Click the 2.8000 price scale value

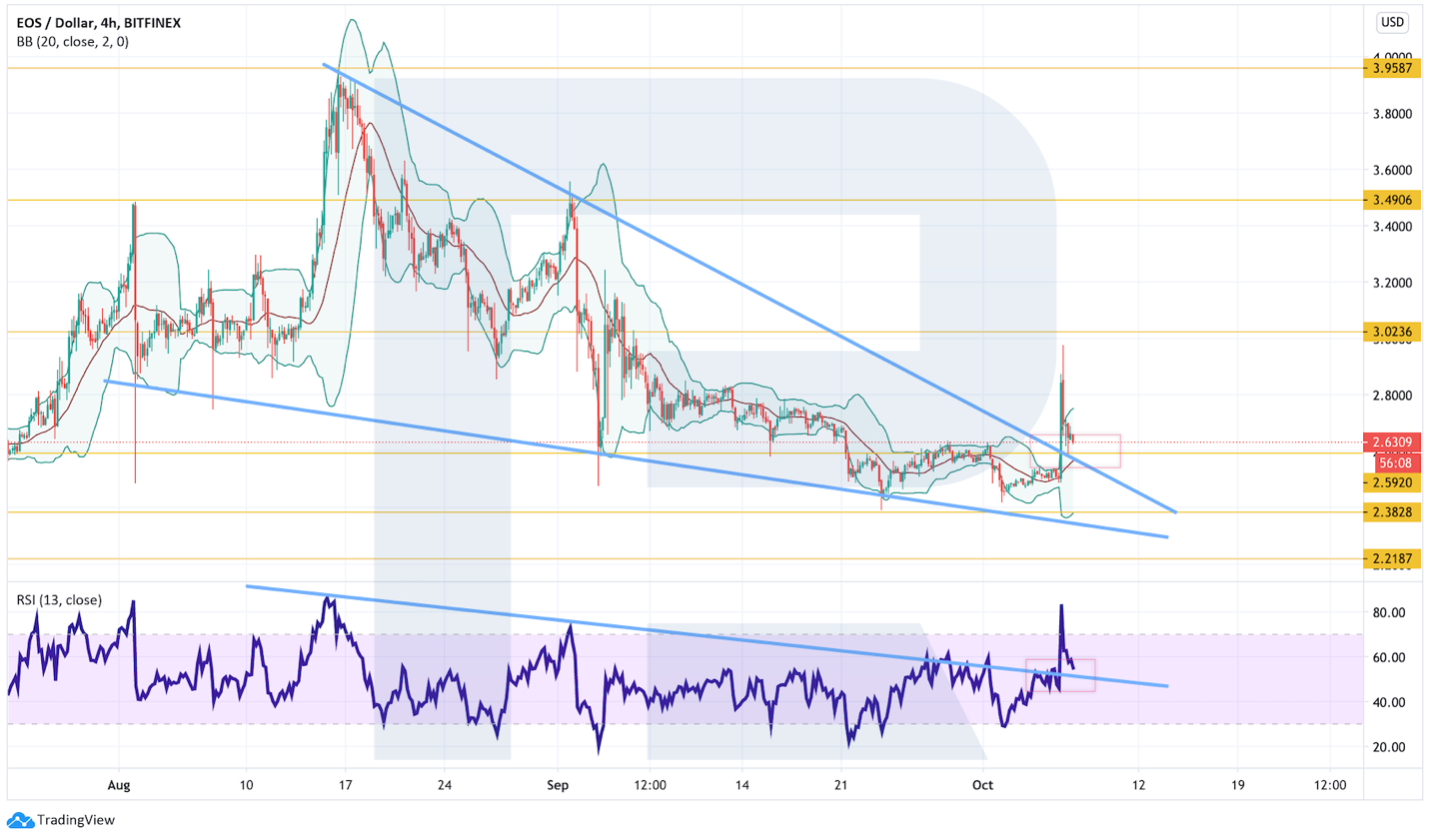pyautogui.click(x=1392, y=396)
